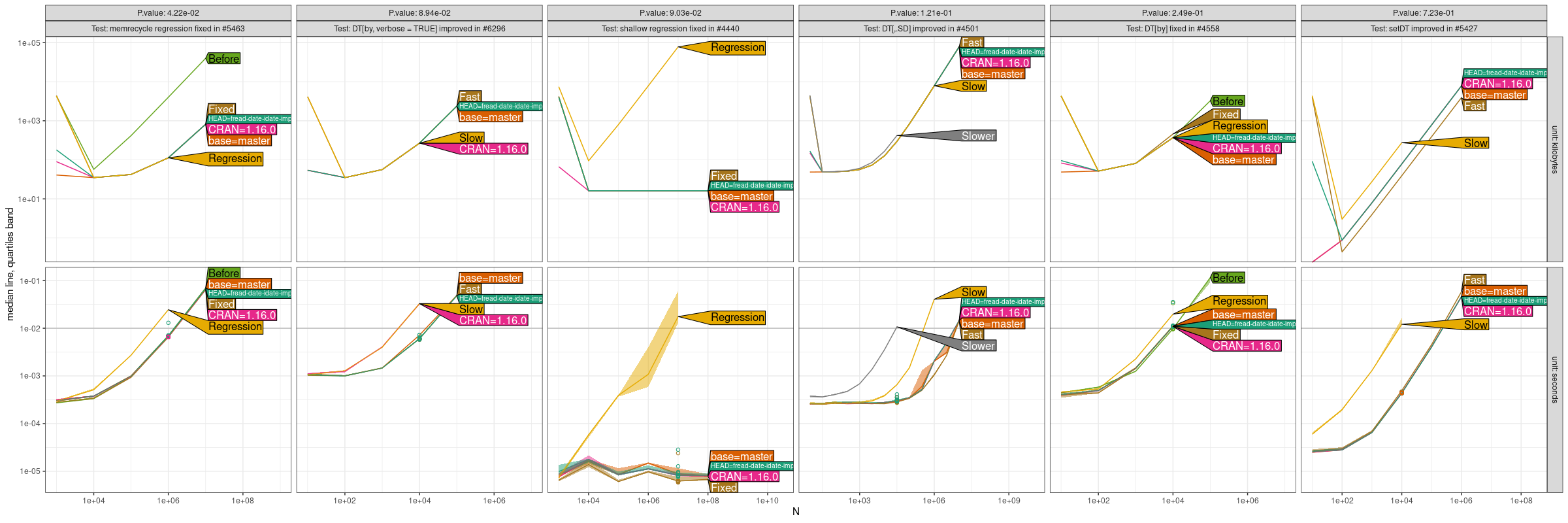
Task: Click the P.value: 4.22e-02 strip header
Action: [x=168, y=13]
